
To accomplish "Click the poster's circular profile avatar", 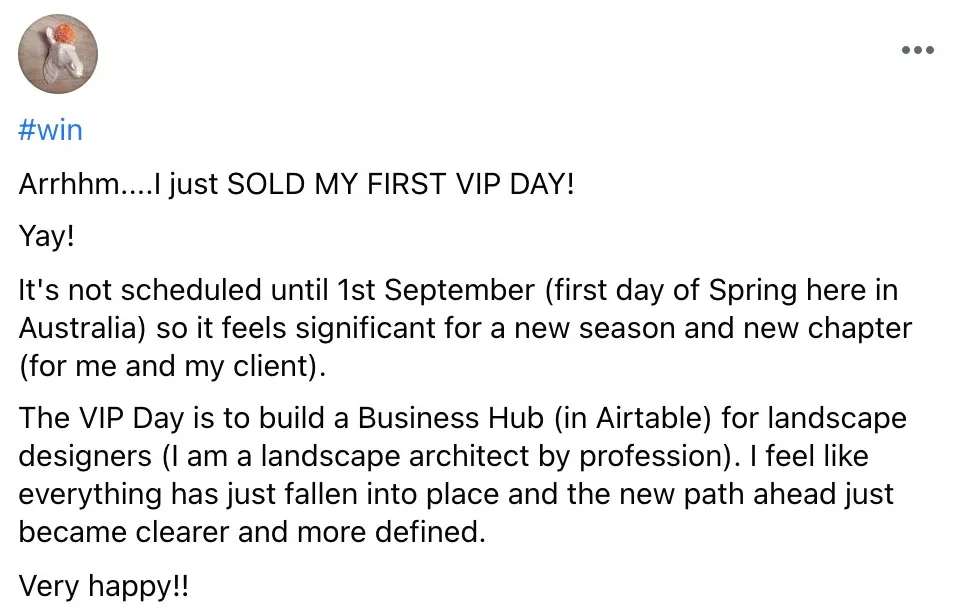I will point(58,54).
